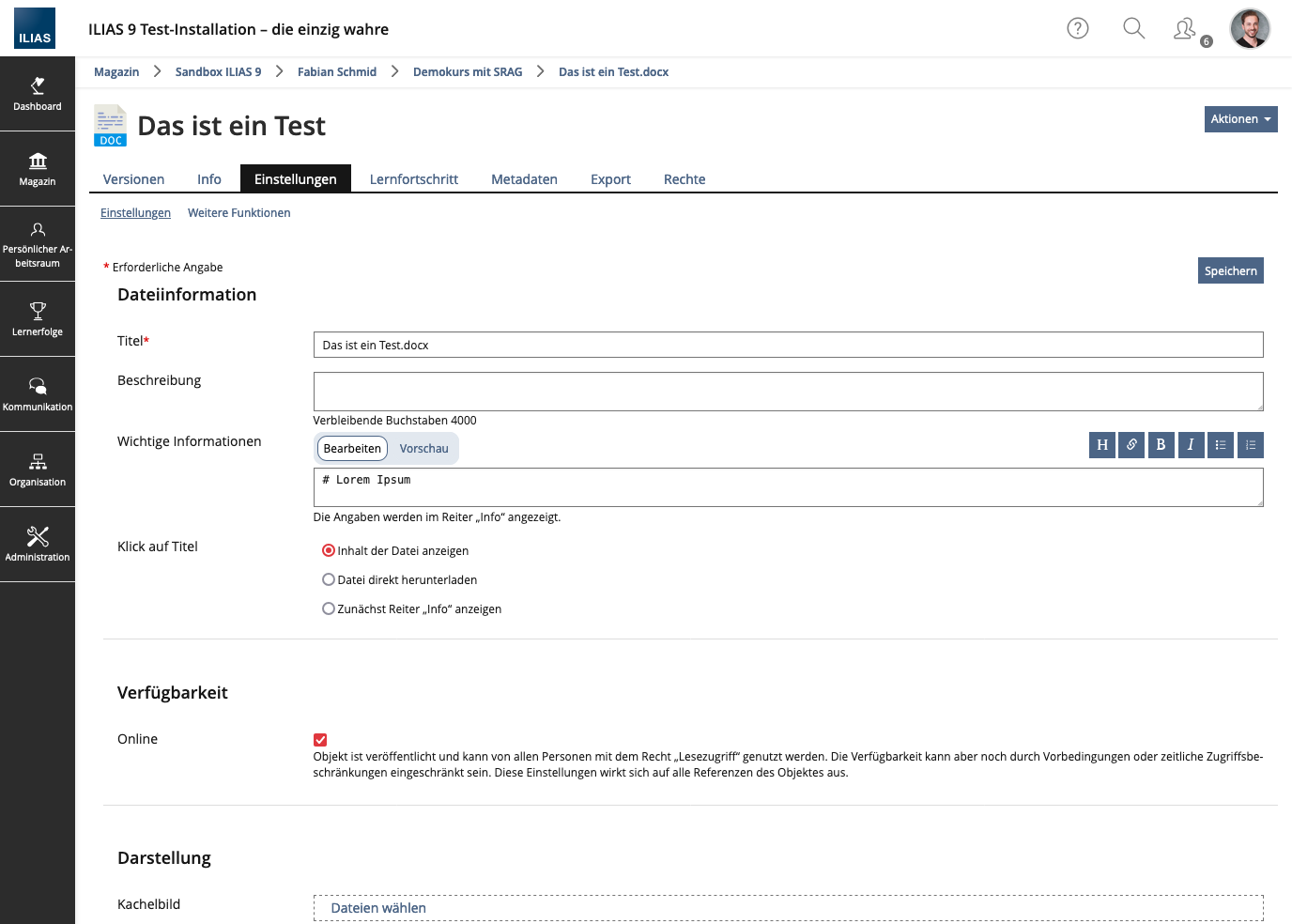The width and height of the screenshot is (1292, 924).
Task: Switch to the Vorschau preview tab
Action: pyautogui.click(x=423, y=449)
